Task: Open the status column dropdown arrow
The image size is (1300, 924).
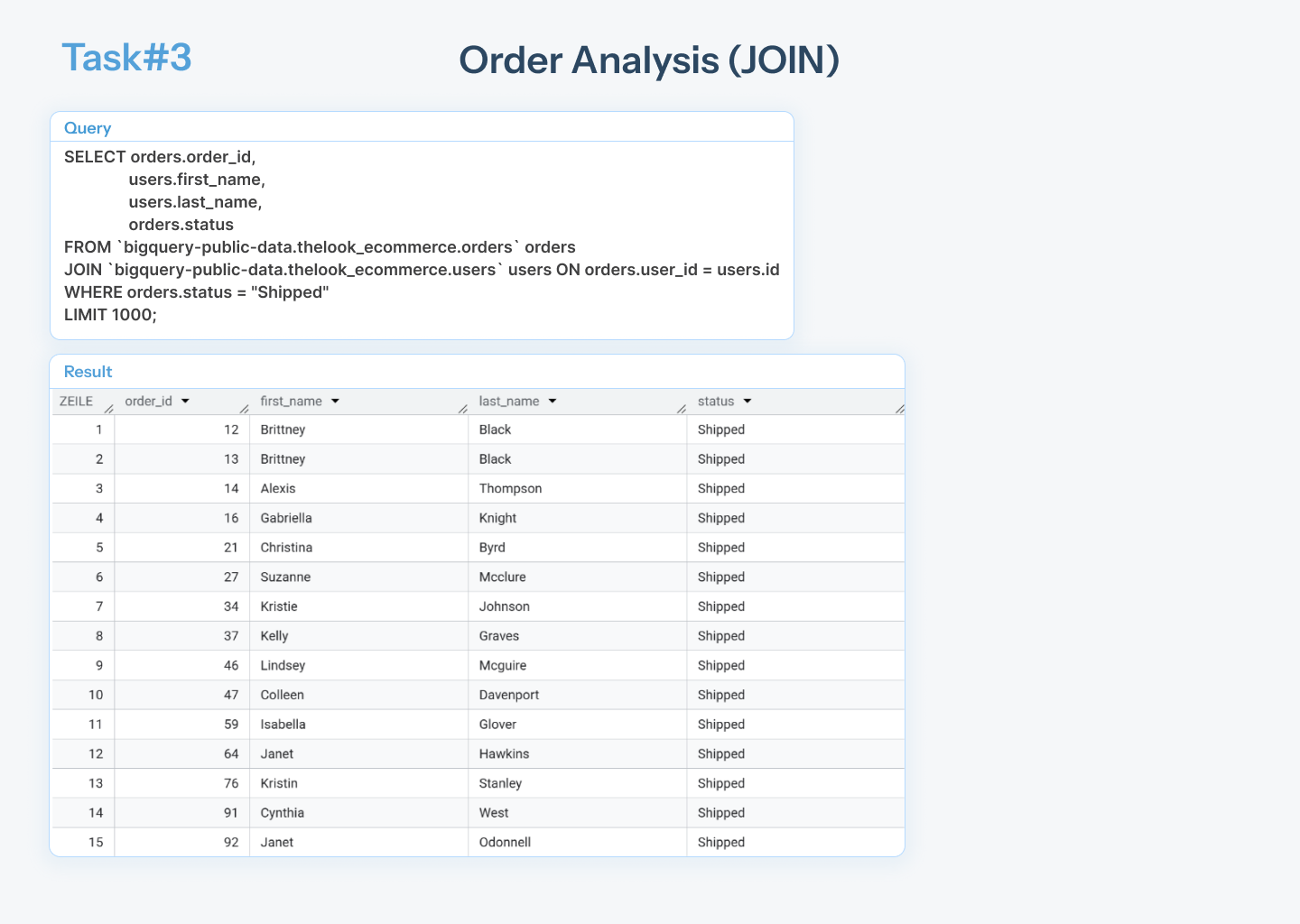Action: [747, 402]
